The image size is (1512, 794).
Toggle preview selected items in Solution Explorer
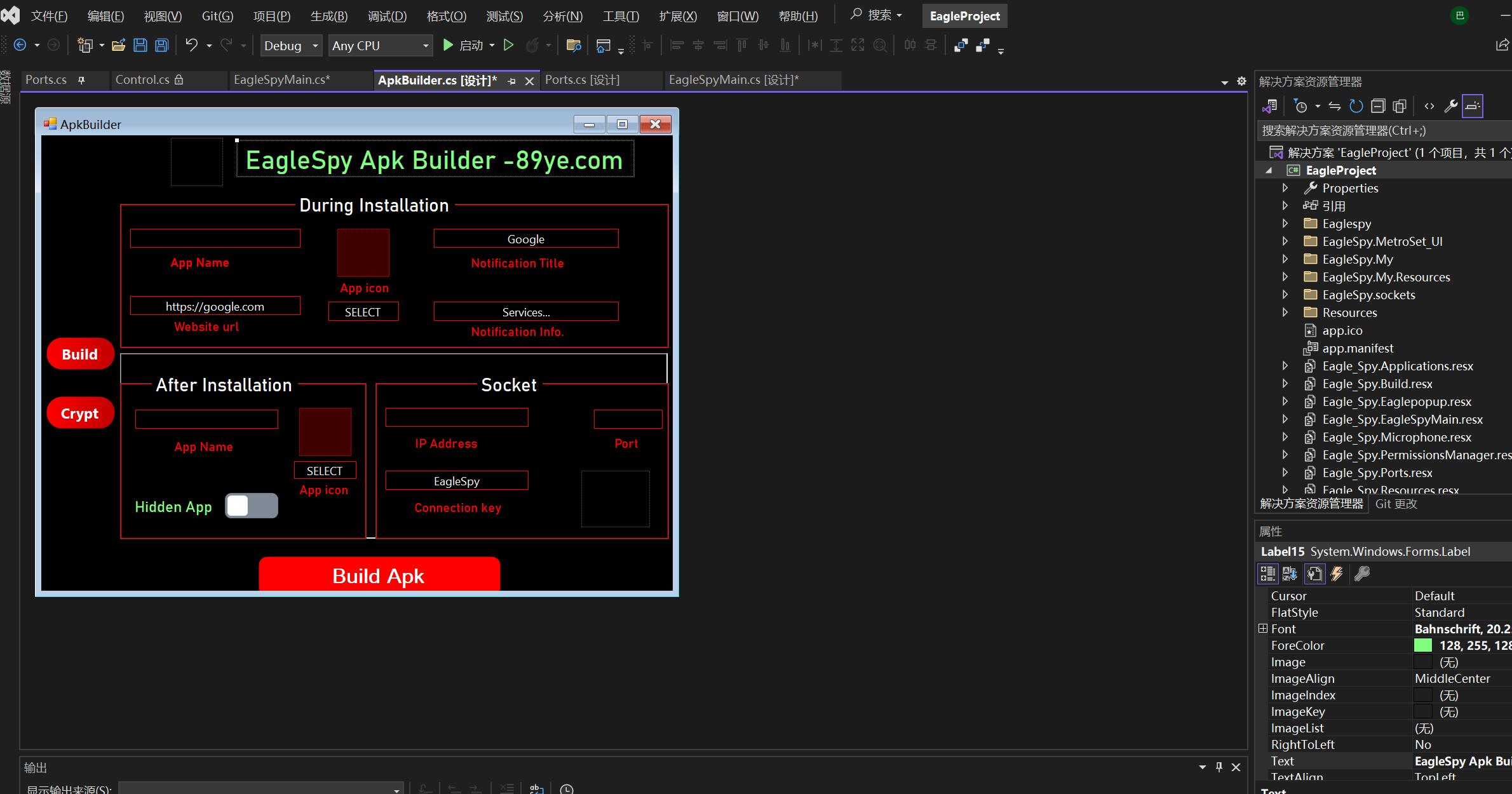(1473, 106)
